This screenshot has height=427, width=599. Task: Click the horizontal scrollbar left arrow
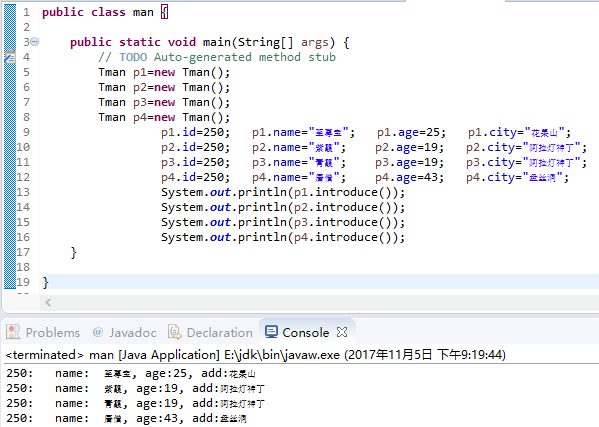[48, 303]
